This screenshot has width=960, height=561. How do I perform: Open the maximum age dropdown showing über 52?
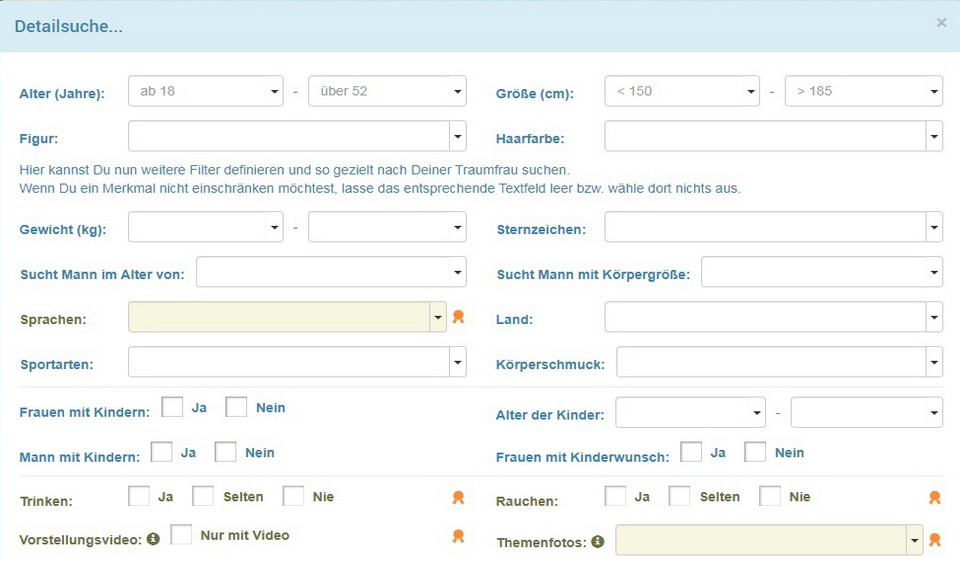(387, 91)
